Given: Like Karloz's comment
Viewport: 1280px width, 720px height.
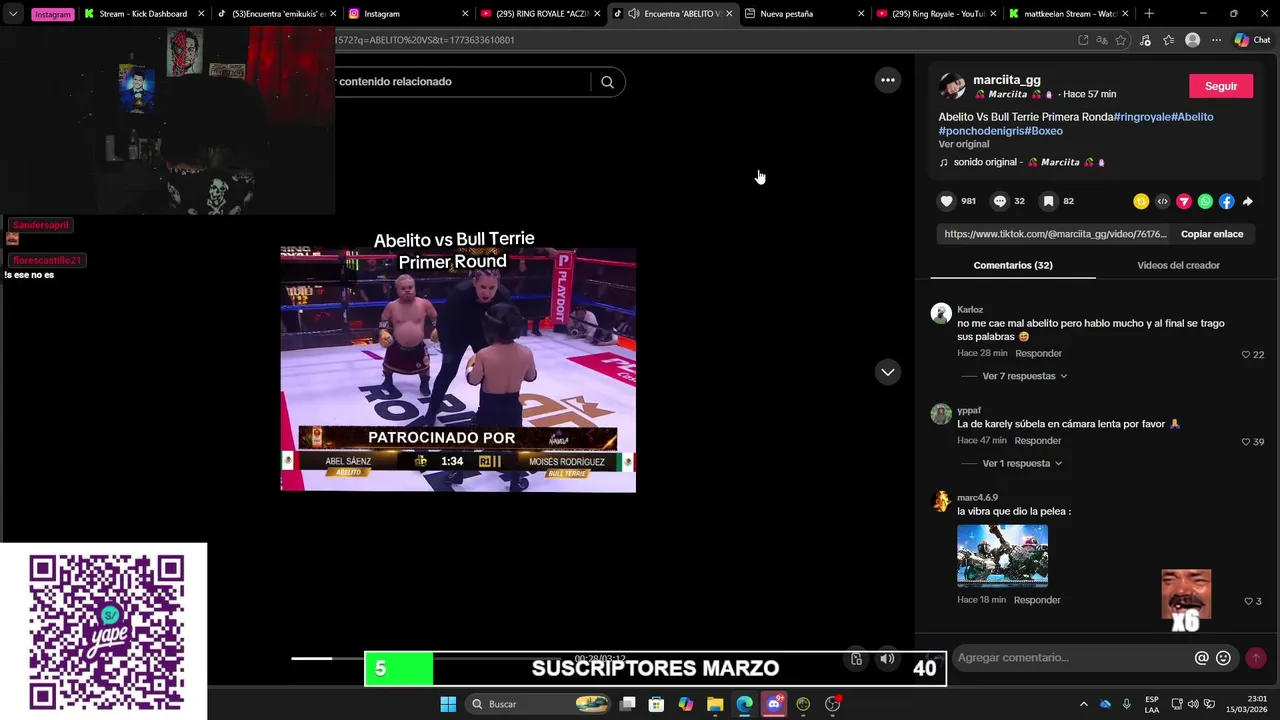Looking at the screenshot, I should point(1246,354).
